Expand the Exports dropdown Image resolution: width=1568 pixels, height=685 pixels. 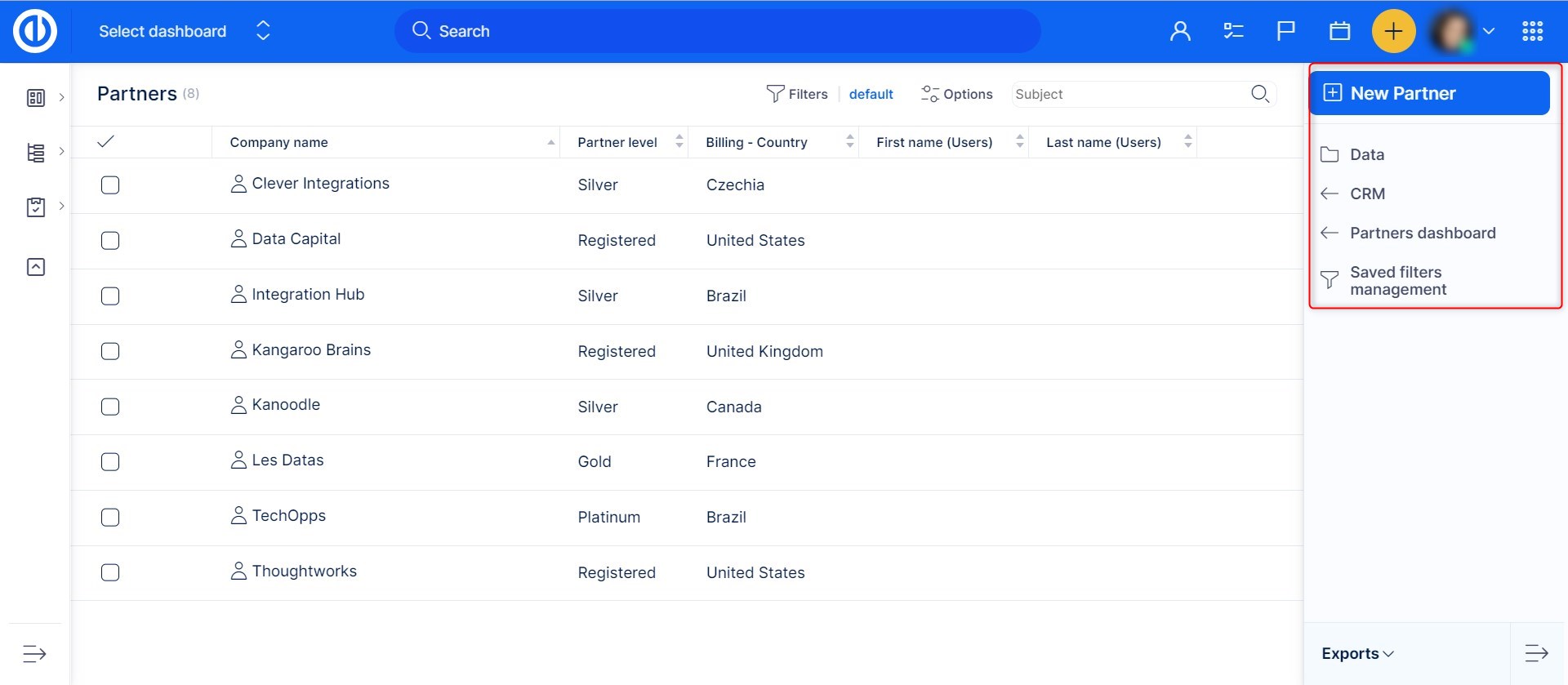click(1357, 654)
